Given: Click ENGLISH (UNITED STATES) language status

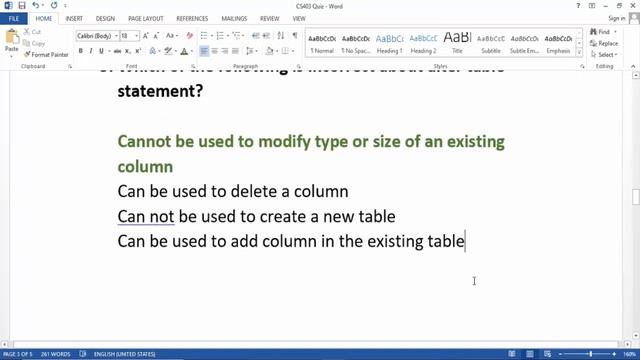Looking at the screenshot, I should click(124, 354).
